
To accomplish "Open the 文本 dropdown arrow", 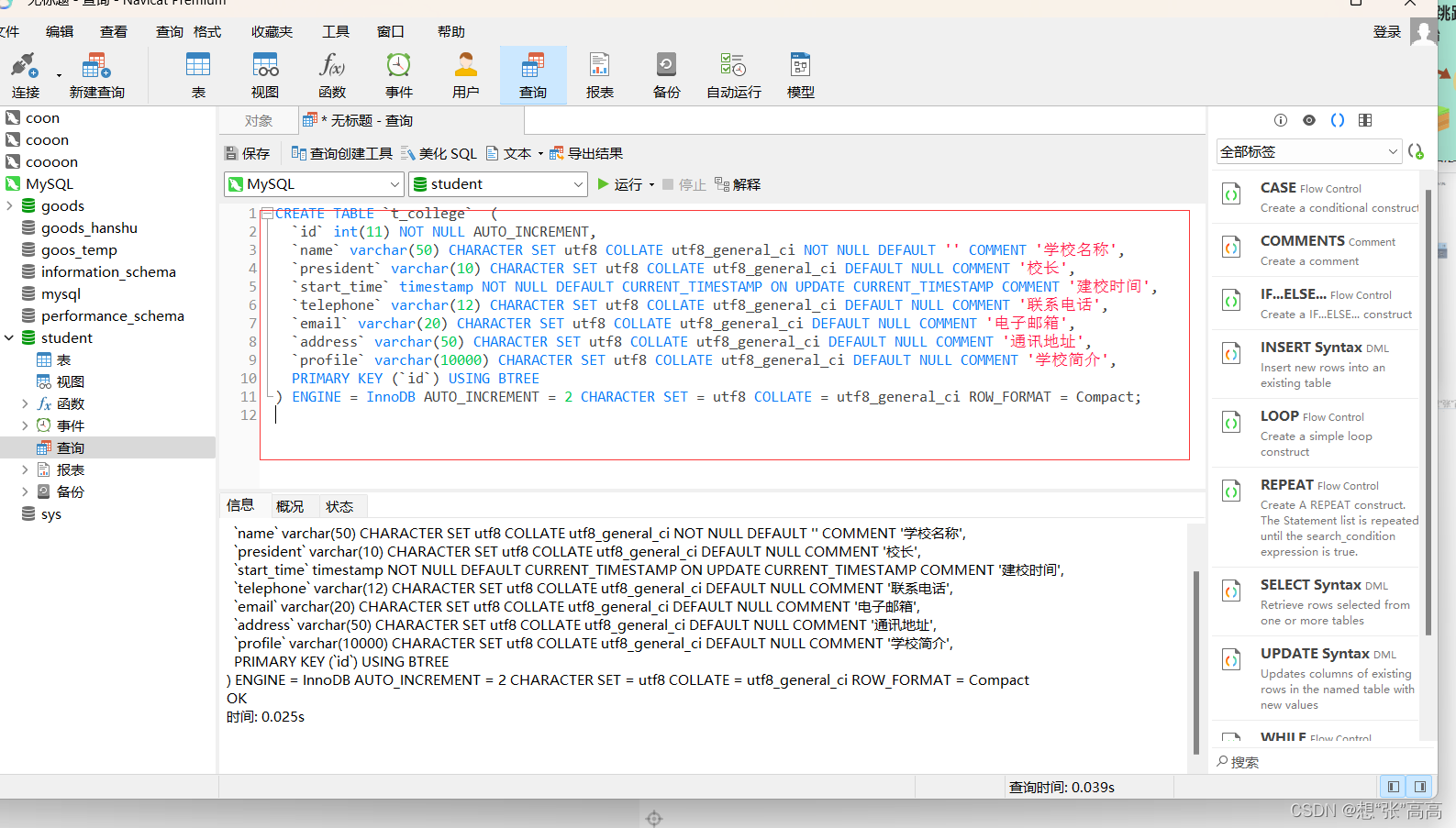I will pyautogui.click(x=540, y=154).
